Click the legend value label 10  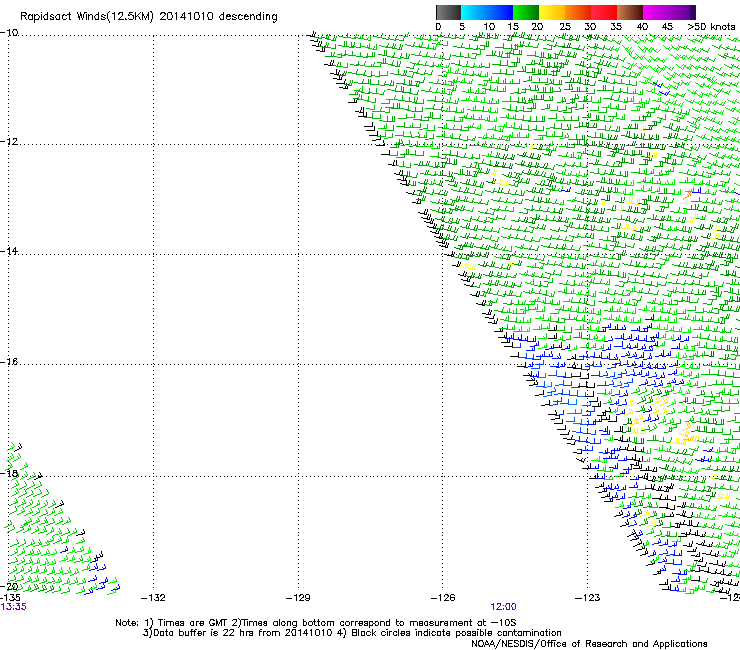tap(489, 27)
